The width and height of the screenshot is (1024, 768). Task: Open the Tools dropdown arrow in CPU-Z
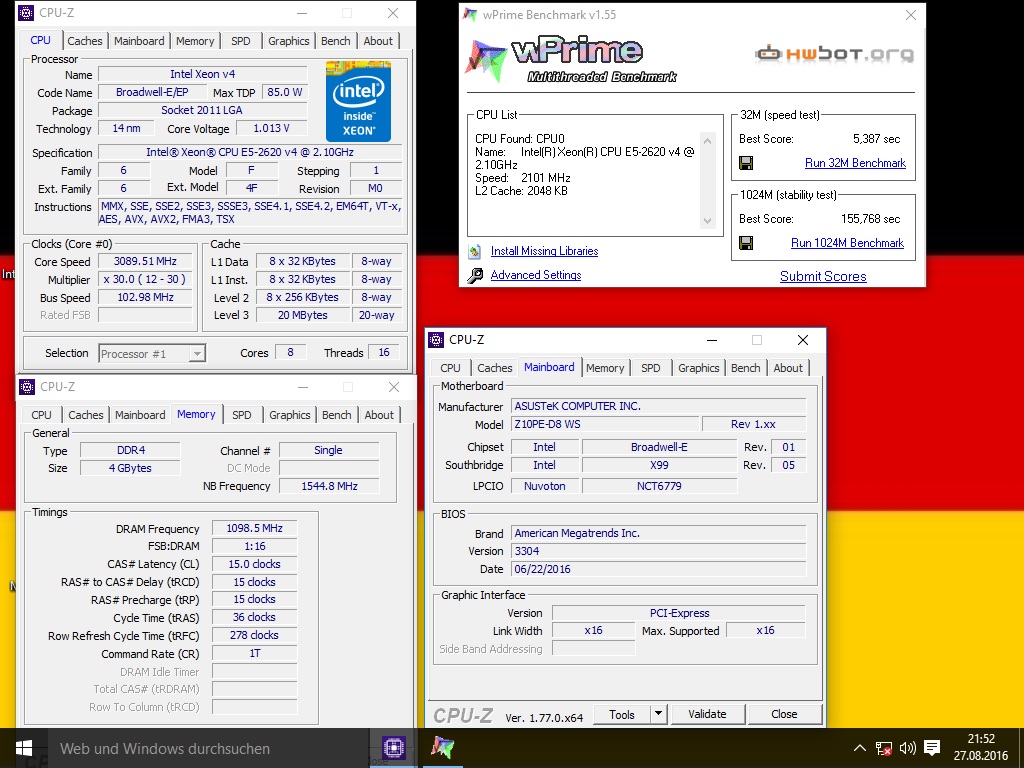(658, 714)
